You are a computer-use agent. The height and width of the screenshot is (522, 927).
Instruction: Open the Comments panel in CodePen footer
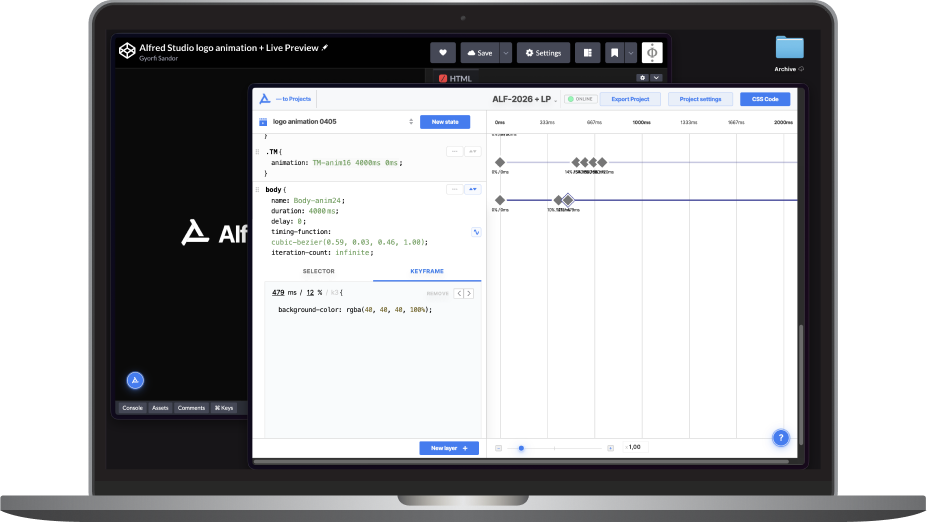pos(192,408)
